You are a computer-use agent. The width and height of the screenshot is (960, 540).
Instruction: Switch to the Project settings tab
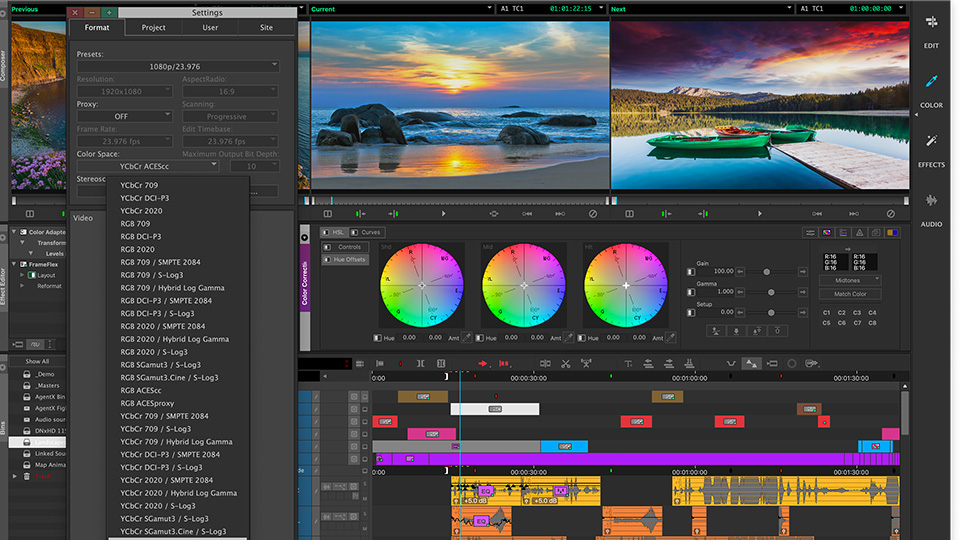click(x=154, y=28)
